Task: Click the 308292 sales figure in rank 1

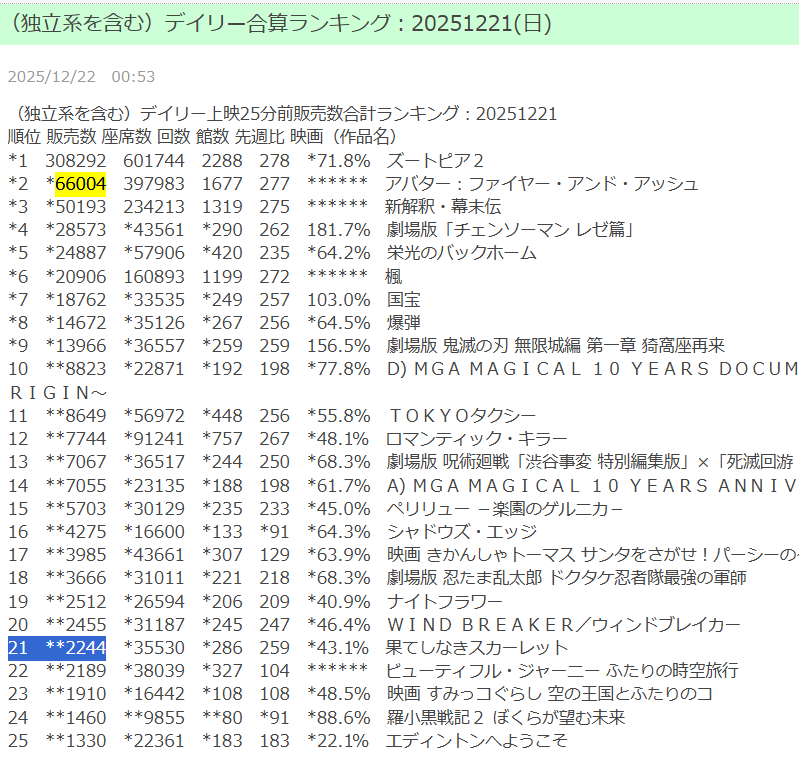Action: click(76, 161)
